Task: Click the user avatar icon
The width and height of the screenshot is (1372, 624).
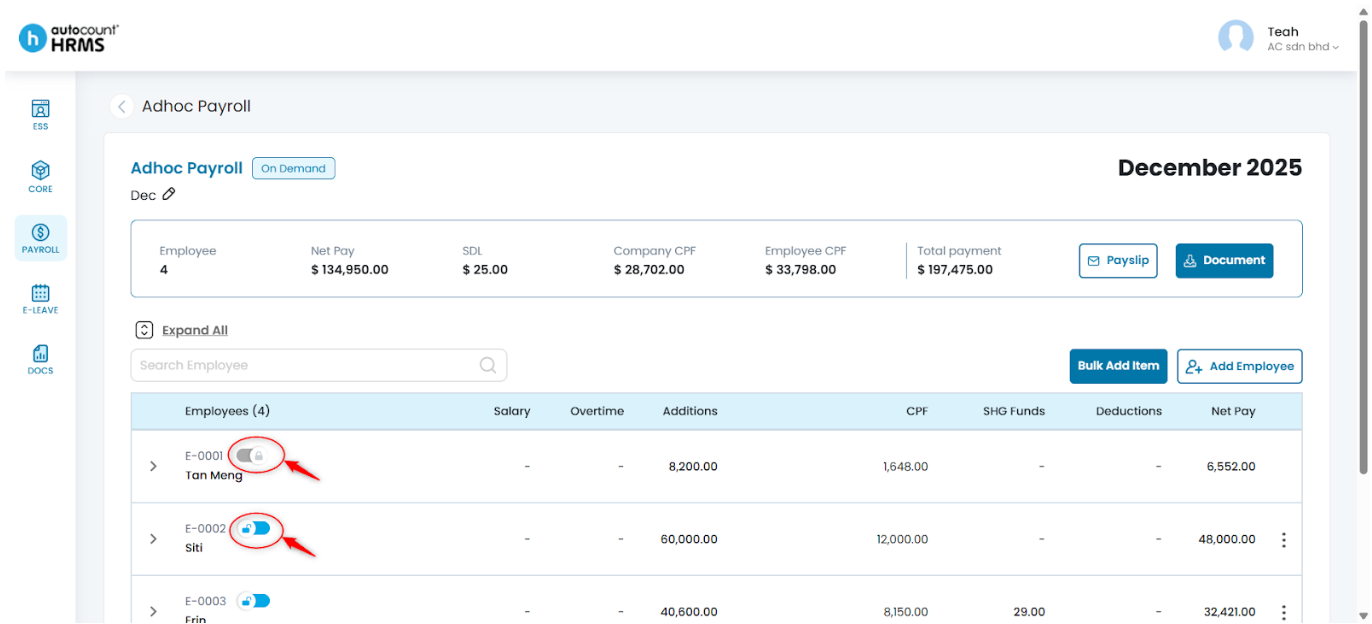Action: point(1235,38)
